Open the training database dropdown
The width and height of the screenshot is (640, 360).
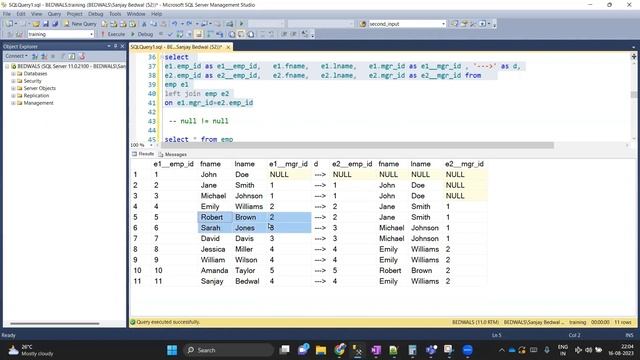click(61, 34)
